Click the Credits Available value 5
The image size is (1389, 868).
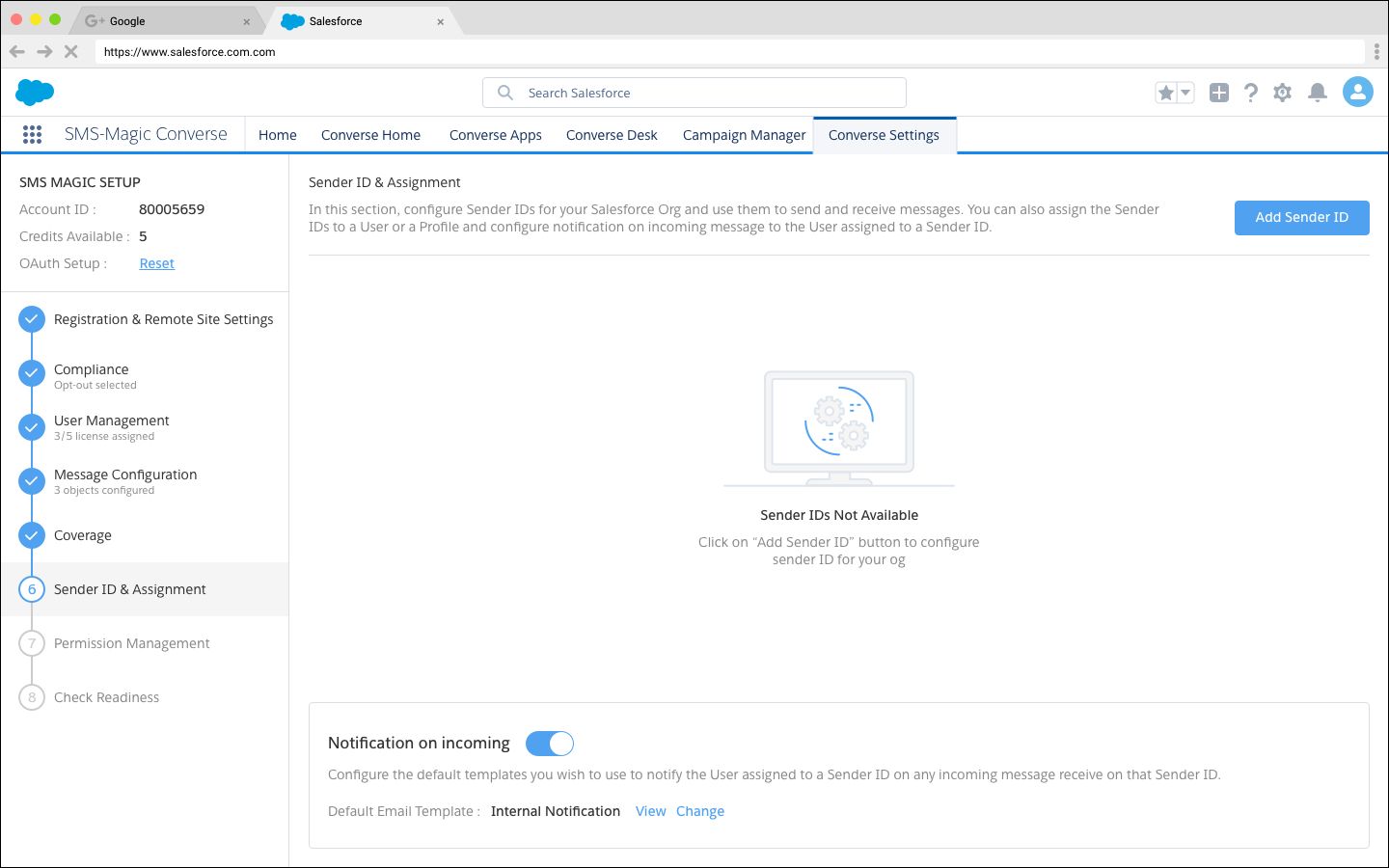(x=143, y=236)
